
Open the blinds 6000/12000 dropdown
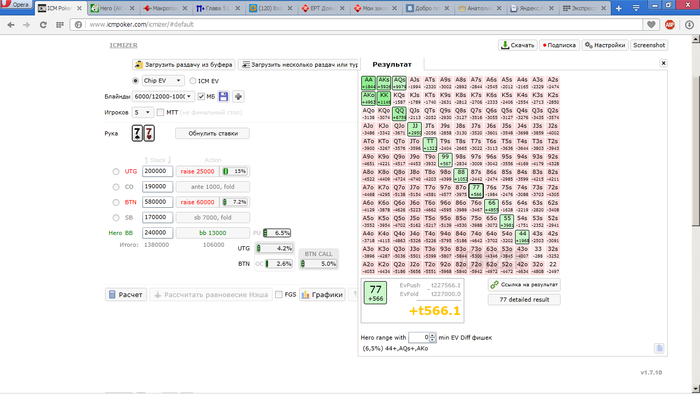click(162, 96)
